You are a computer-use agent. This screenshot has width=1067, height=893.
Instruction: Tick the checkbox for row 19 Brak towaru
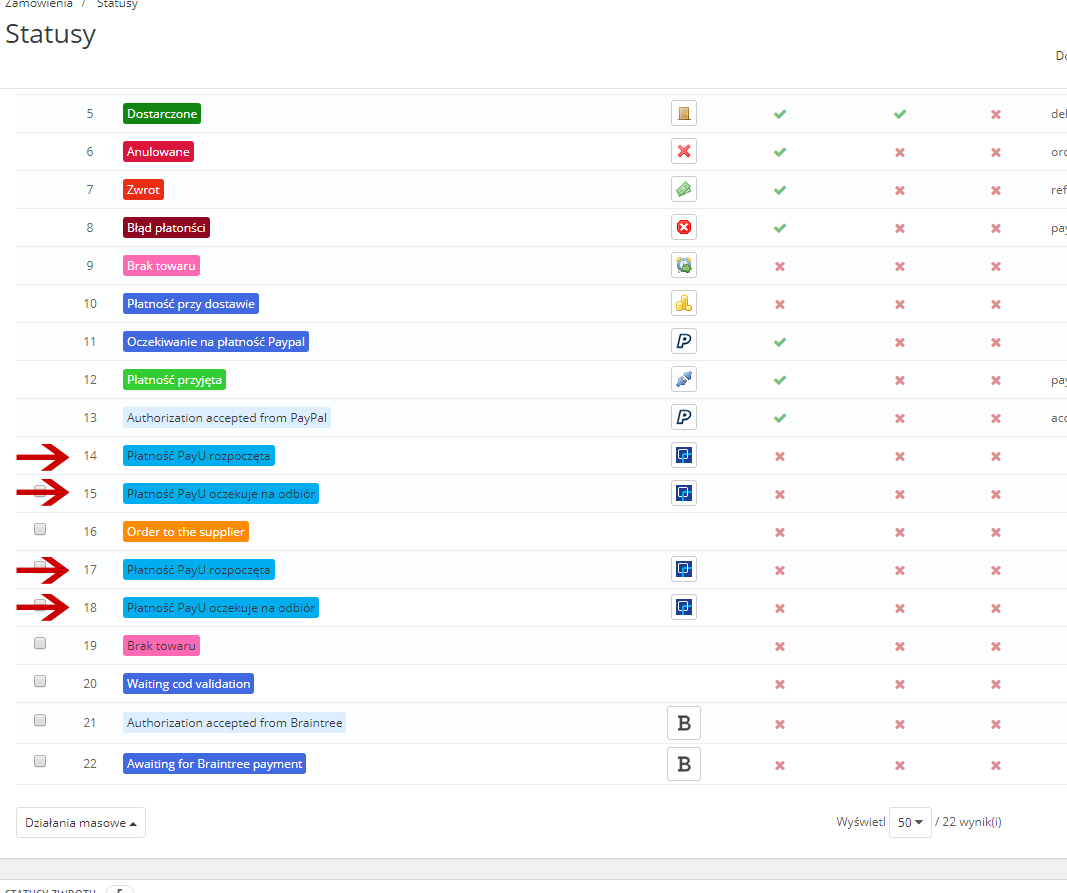40,643
